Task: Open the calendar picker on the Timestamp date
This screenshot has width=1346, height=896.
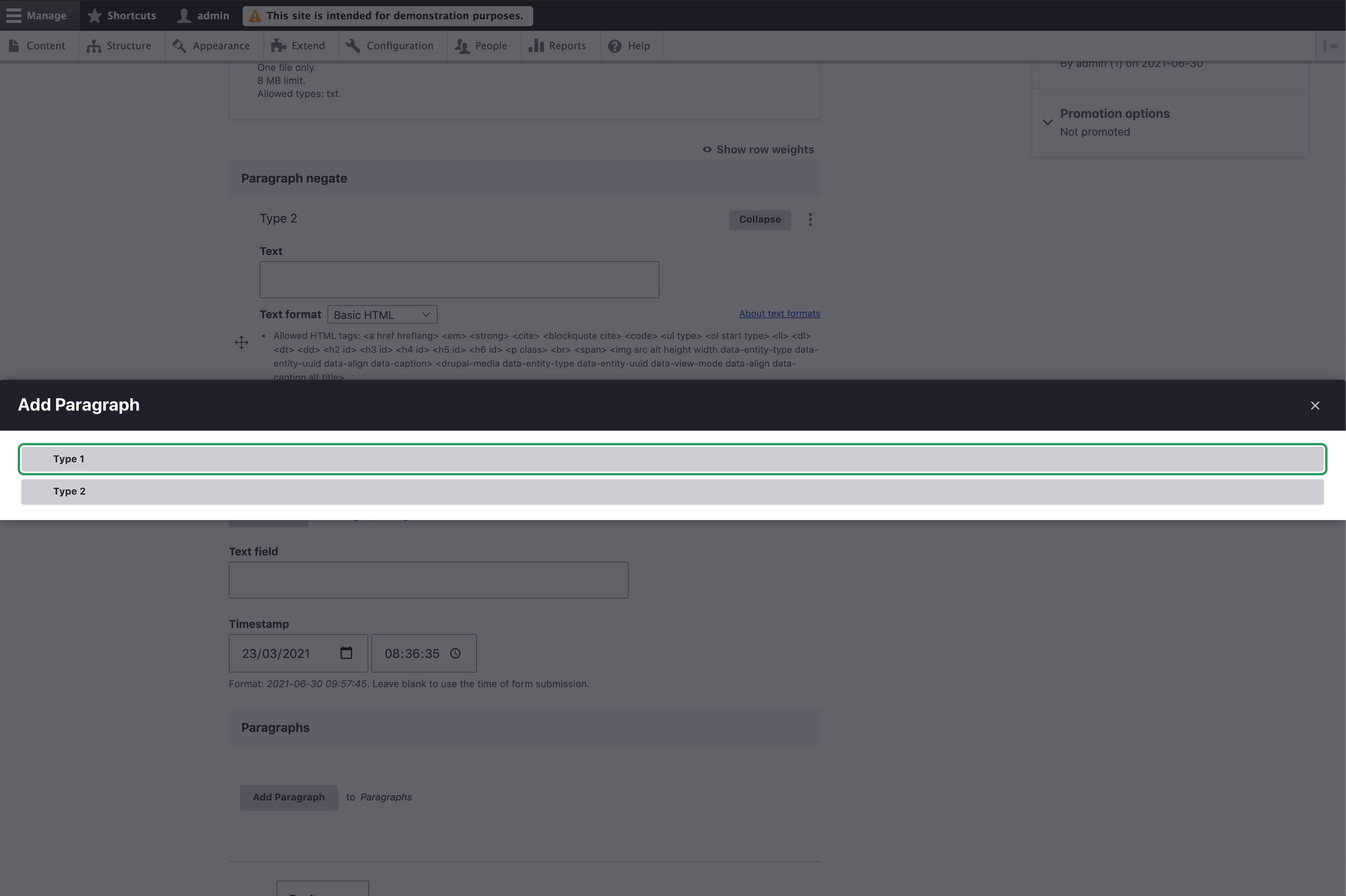Action: click(x=346, y=653)
